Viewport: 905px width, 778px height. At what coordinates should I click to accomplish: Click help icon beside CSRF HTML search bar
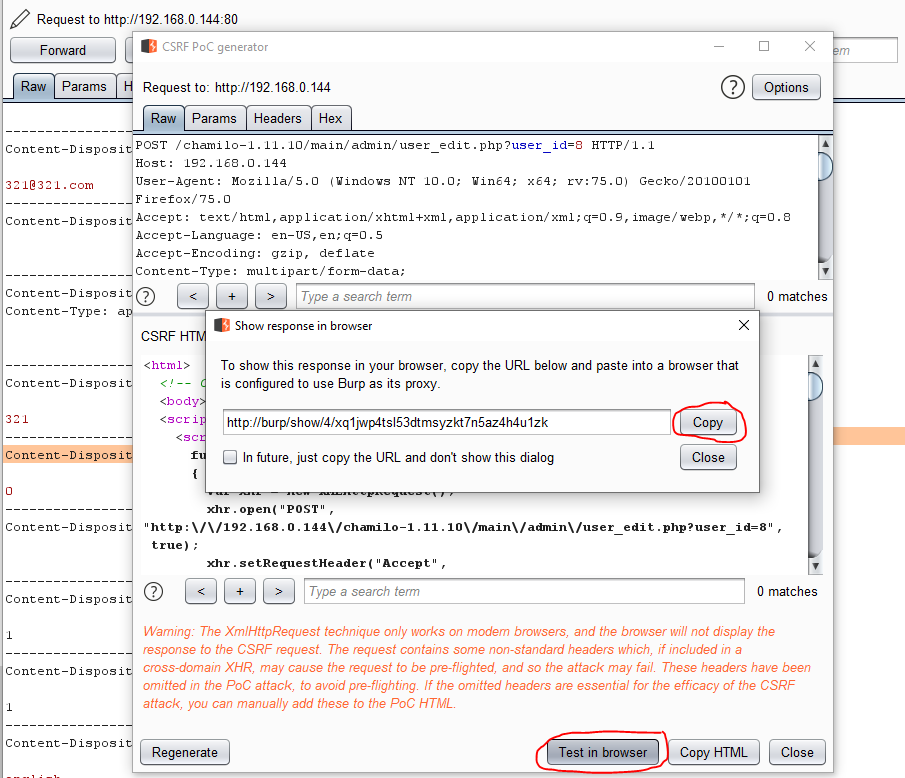point(154,592)
